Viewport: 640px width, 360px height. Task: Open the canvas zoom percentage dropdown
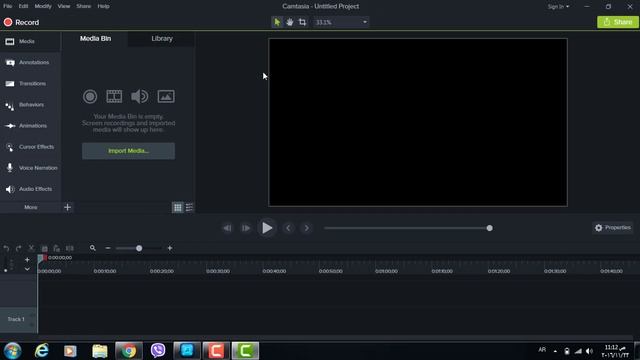pyautogui.click(x=341, y=22)
